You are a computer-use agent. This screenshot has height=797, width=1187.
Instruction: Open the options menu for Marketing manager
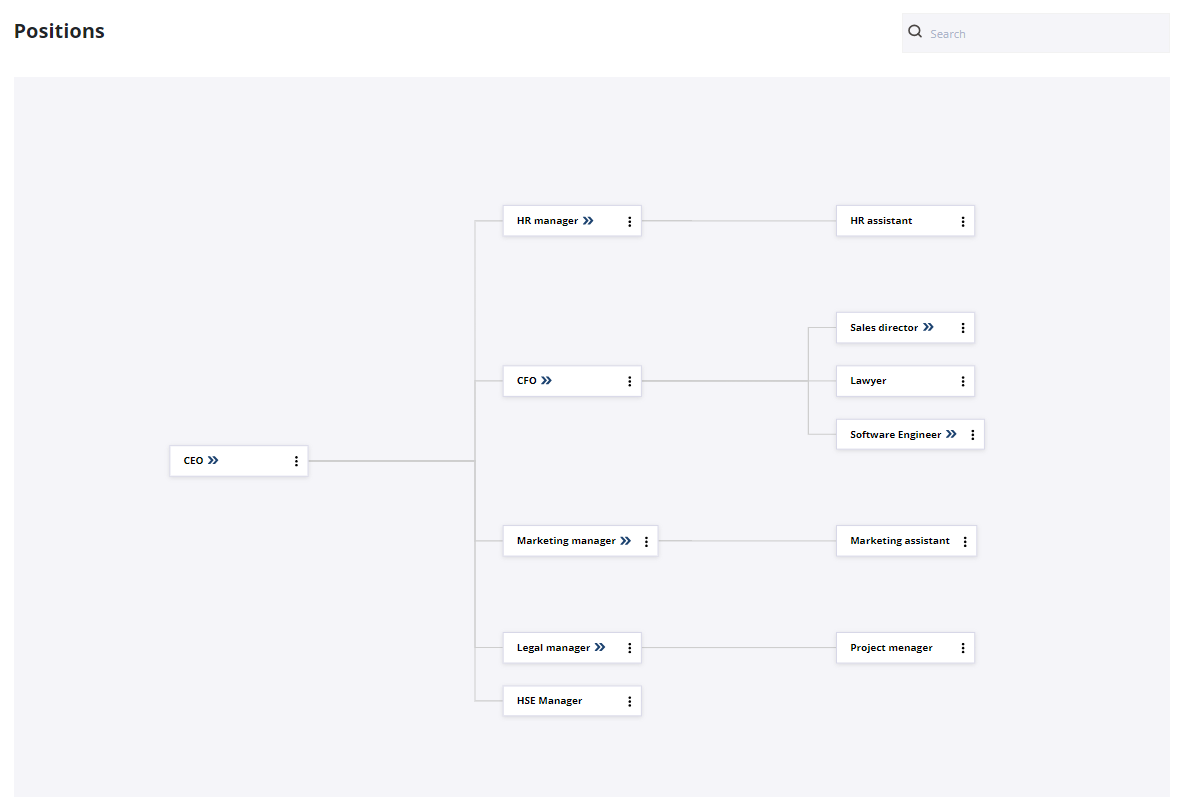coord(646,541)
